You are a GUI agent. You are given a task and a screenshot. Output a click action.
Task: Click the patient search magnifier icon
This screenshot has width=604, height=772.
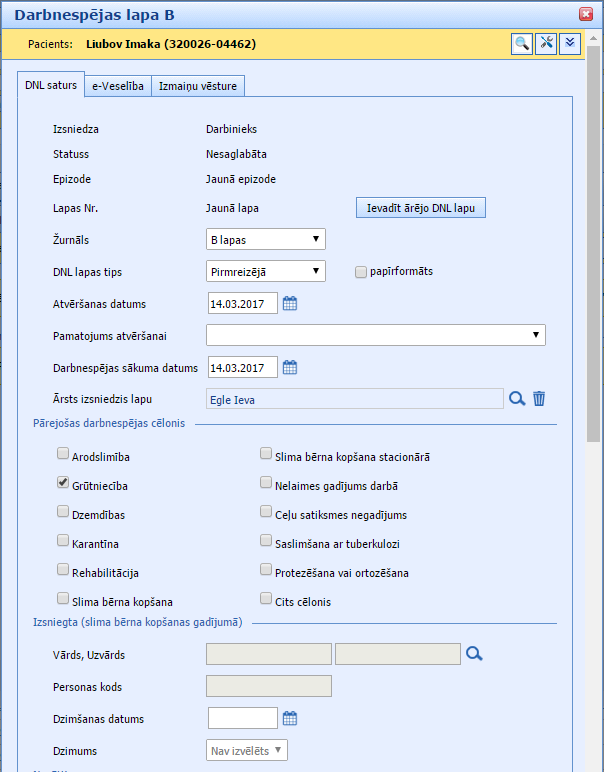(x=522, y=43)
